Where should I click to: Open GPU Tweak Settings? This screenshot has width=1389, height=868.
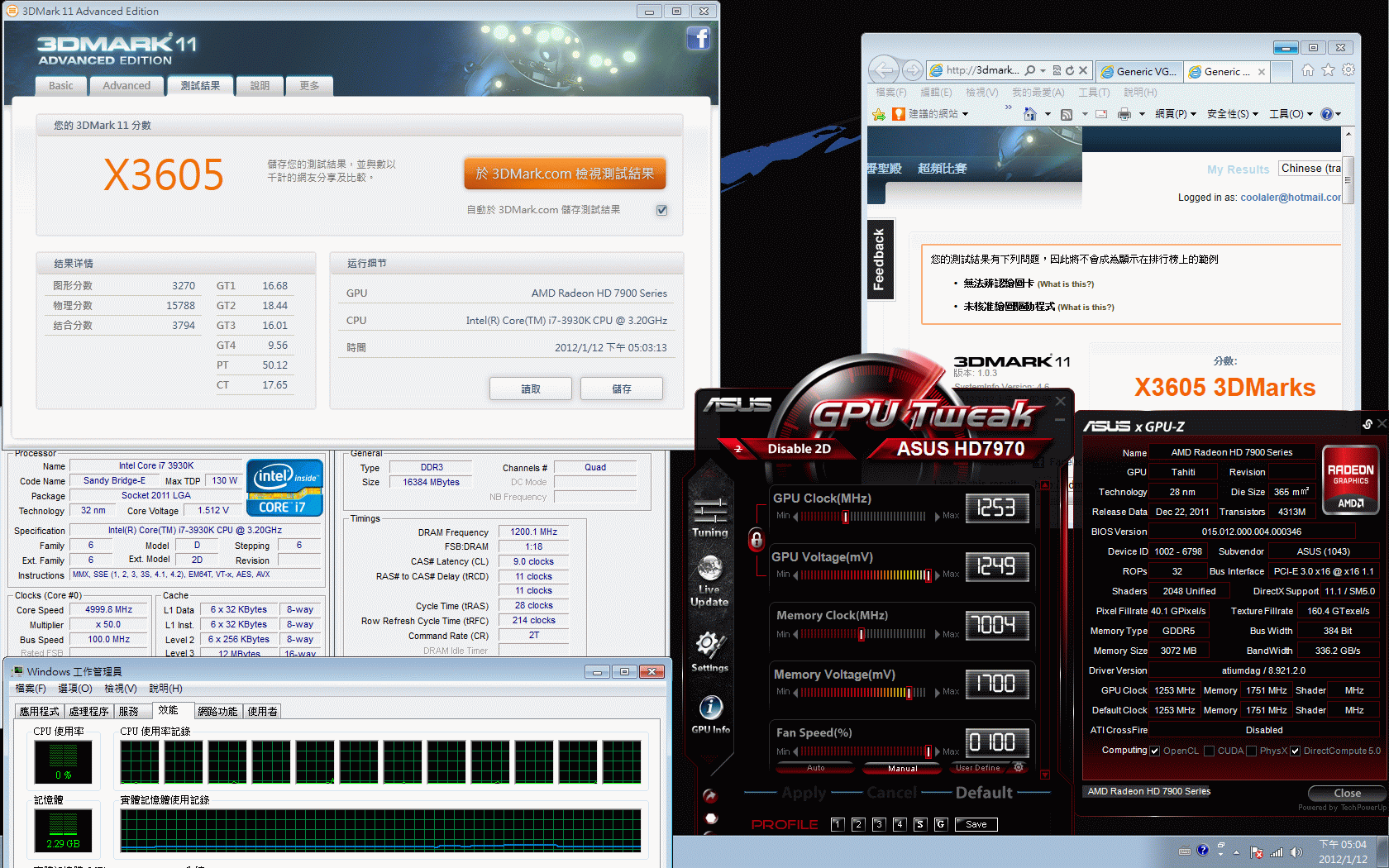(x=710, y=652)
